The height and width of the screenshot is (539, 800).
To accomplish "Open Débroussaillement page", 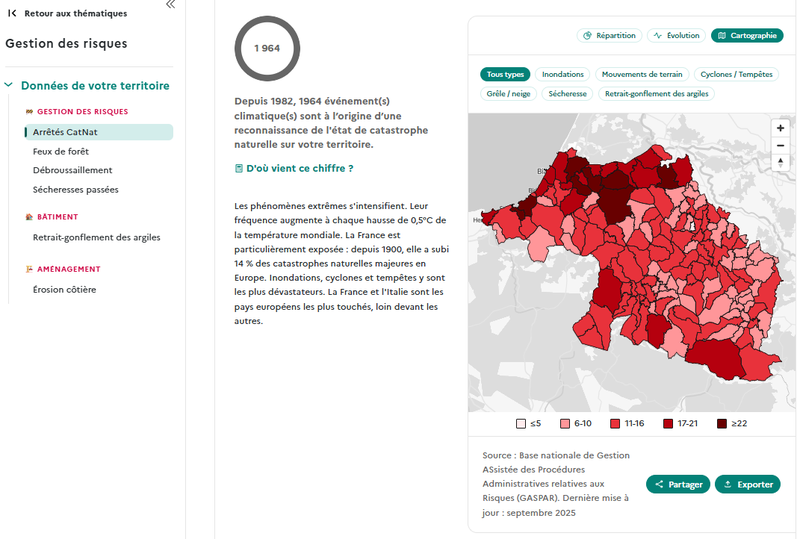I will pyautogui.click(x=72, y=170).
